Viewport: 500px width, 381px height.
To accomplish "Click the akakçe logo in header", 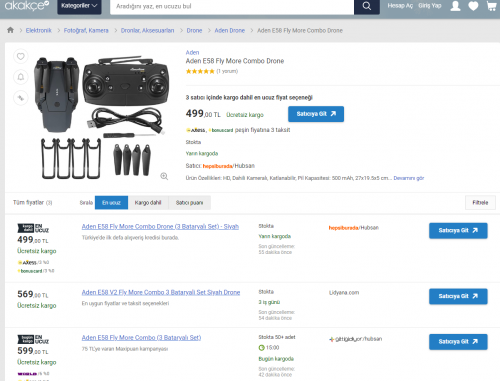I will pos(27,6).
